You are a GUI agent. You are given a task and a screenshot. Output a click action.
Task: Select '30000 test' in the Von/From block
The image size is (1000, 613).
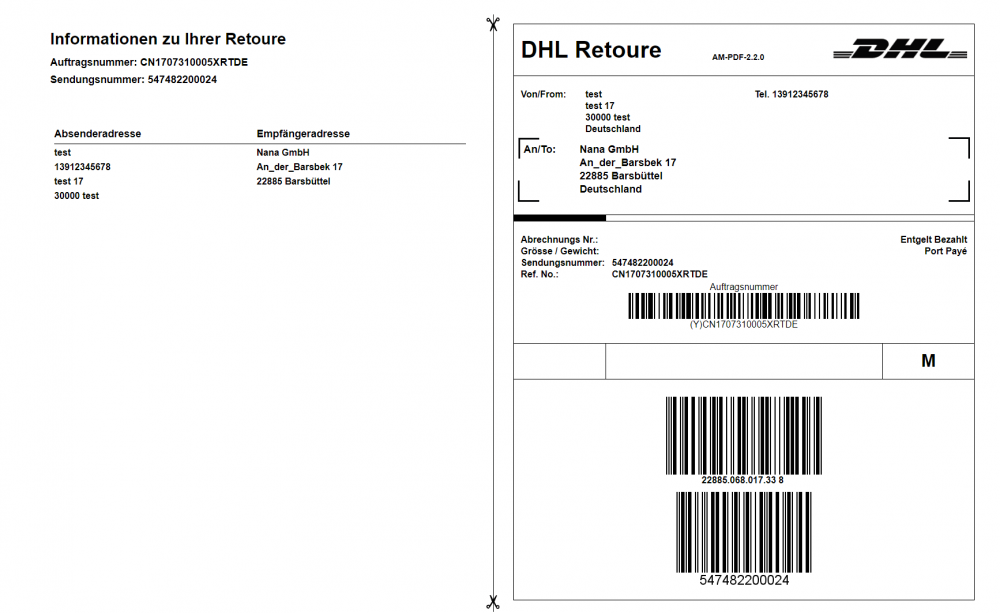click(607, 117)
